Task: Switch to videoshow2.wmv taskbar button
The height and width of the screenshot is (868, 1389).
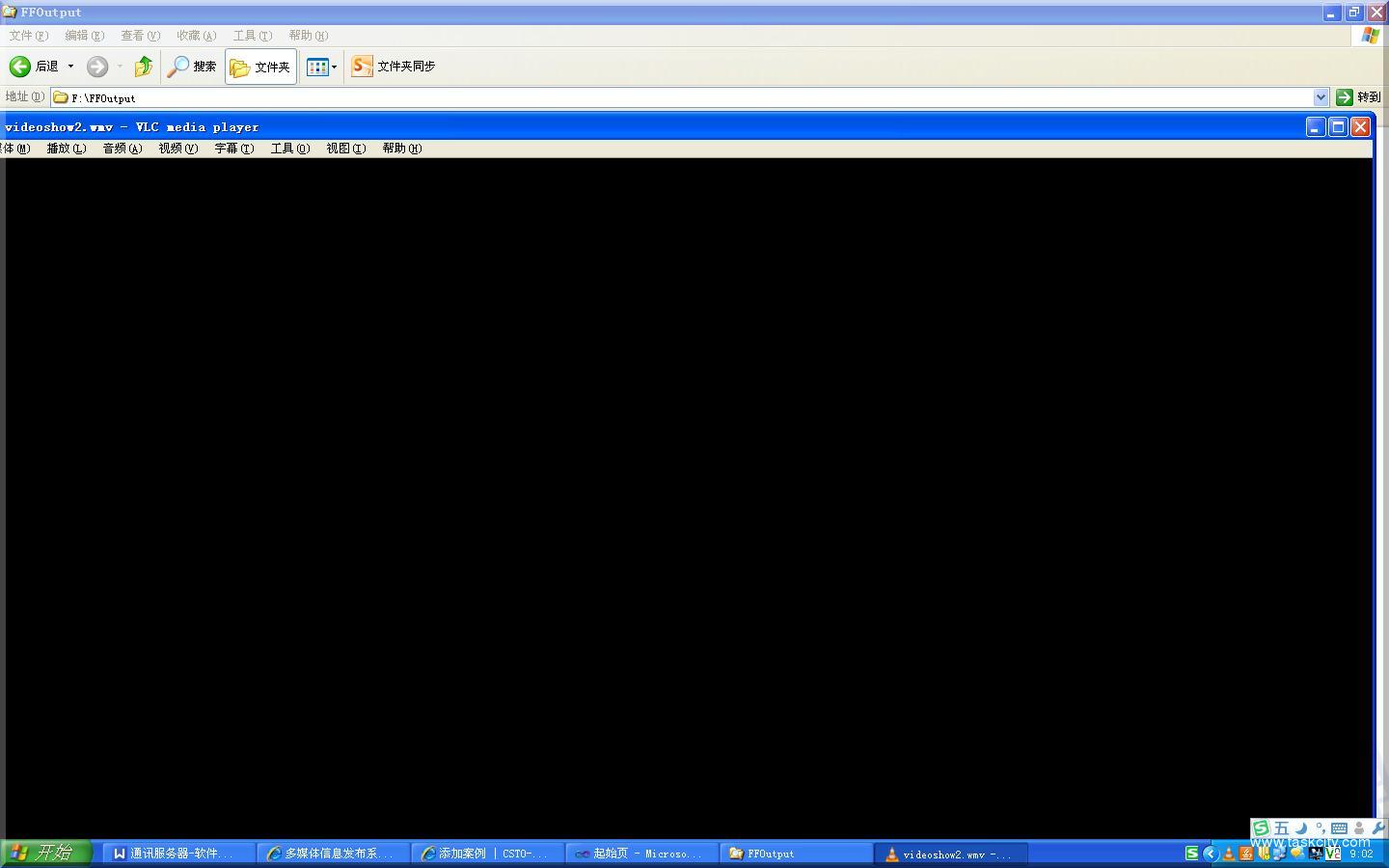Action: (x=951, y=854)
